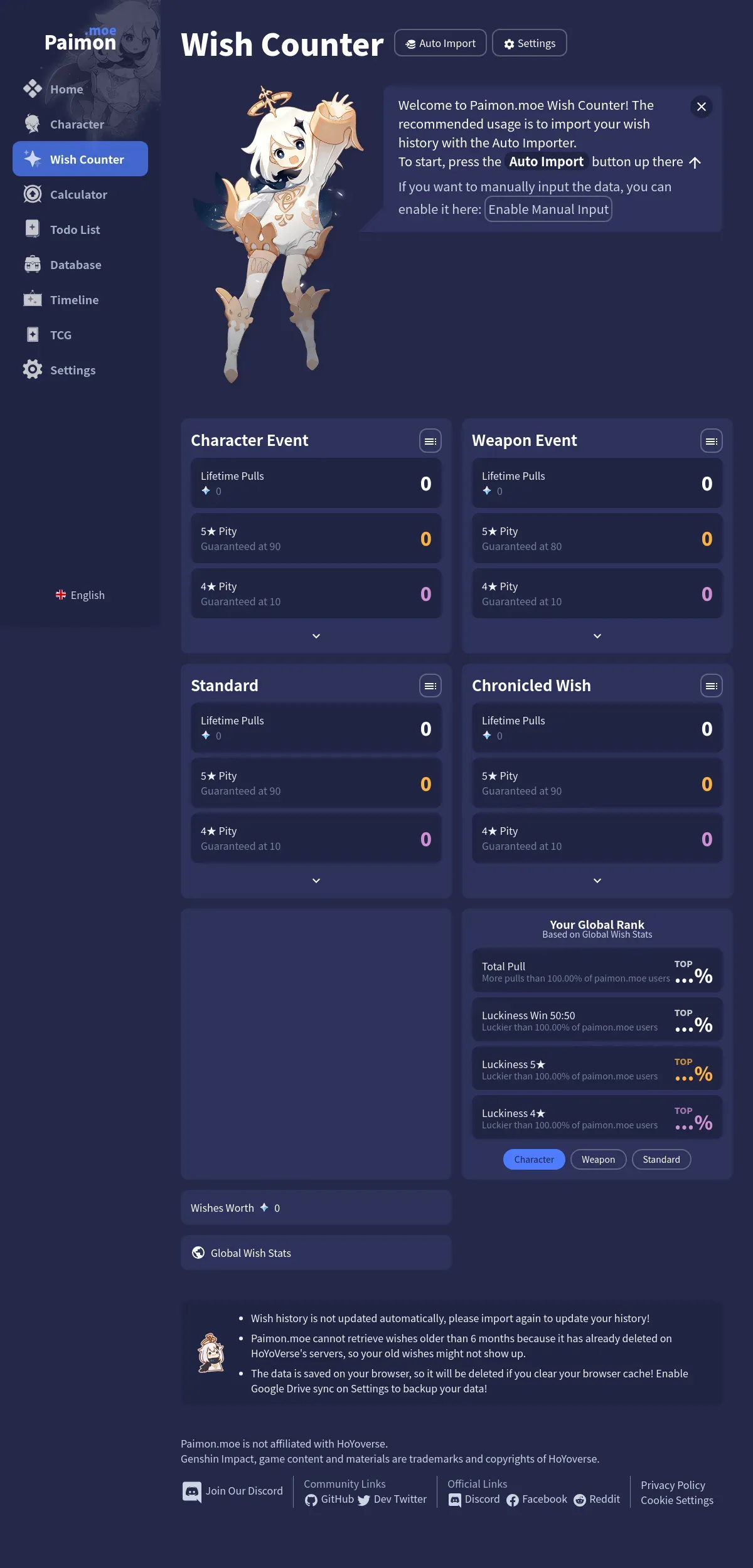Image resolution: width=753 pixels, height=1568 pixels.
Task: Expand the Character Event details chevron
Action: pos(316,636)
